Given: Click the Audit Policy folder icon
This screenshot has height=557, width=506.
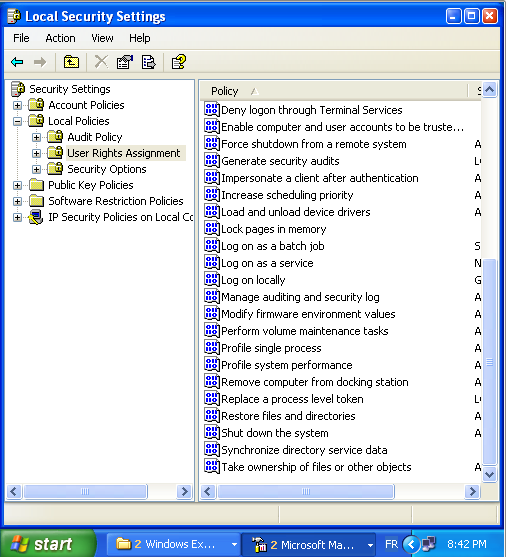Looking at the screenshot, I should click(55, 137).
